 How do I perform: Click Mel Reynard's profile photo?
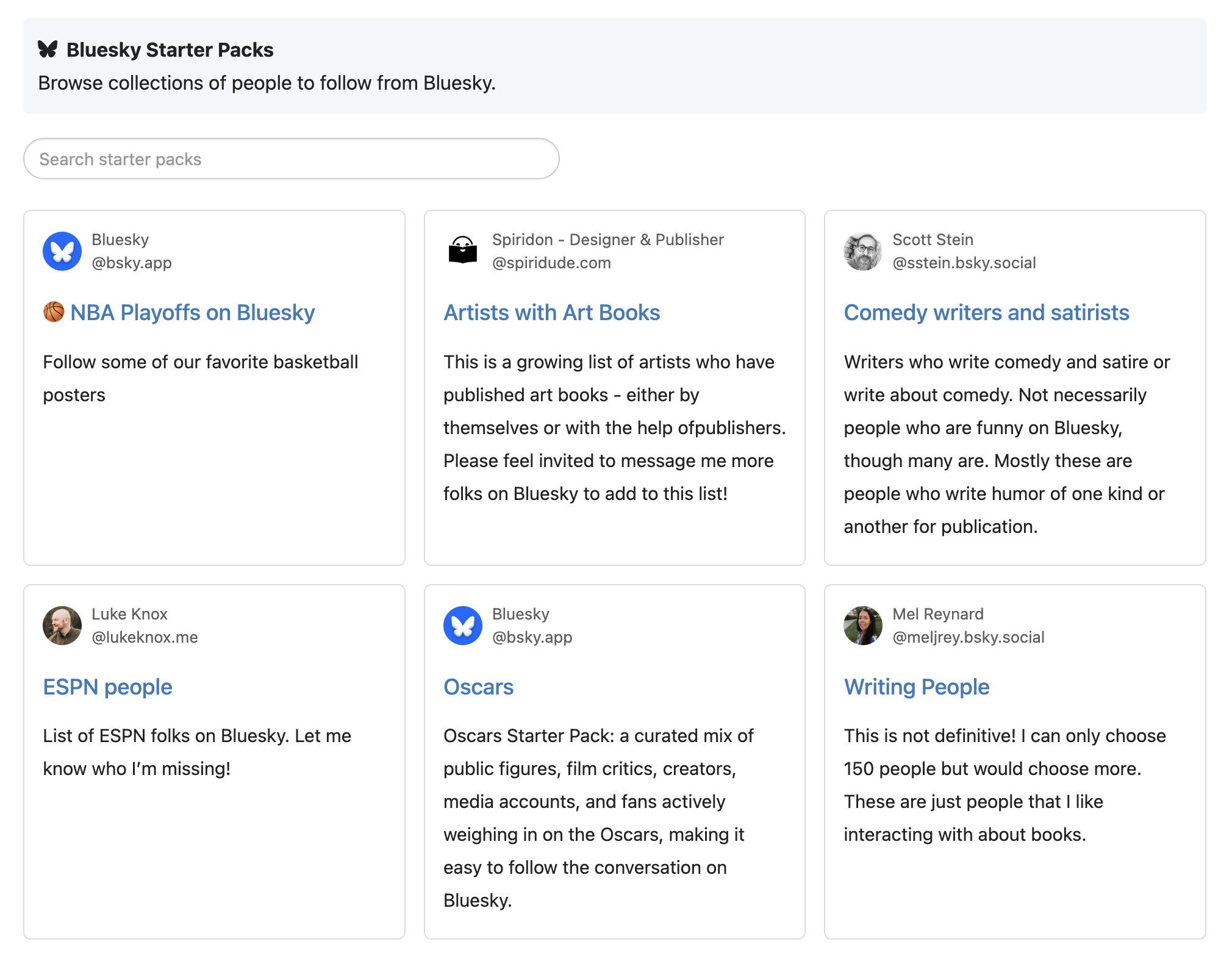863,626
